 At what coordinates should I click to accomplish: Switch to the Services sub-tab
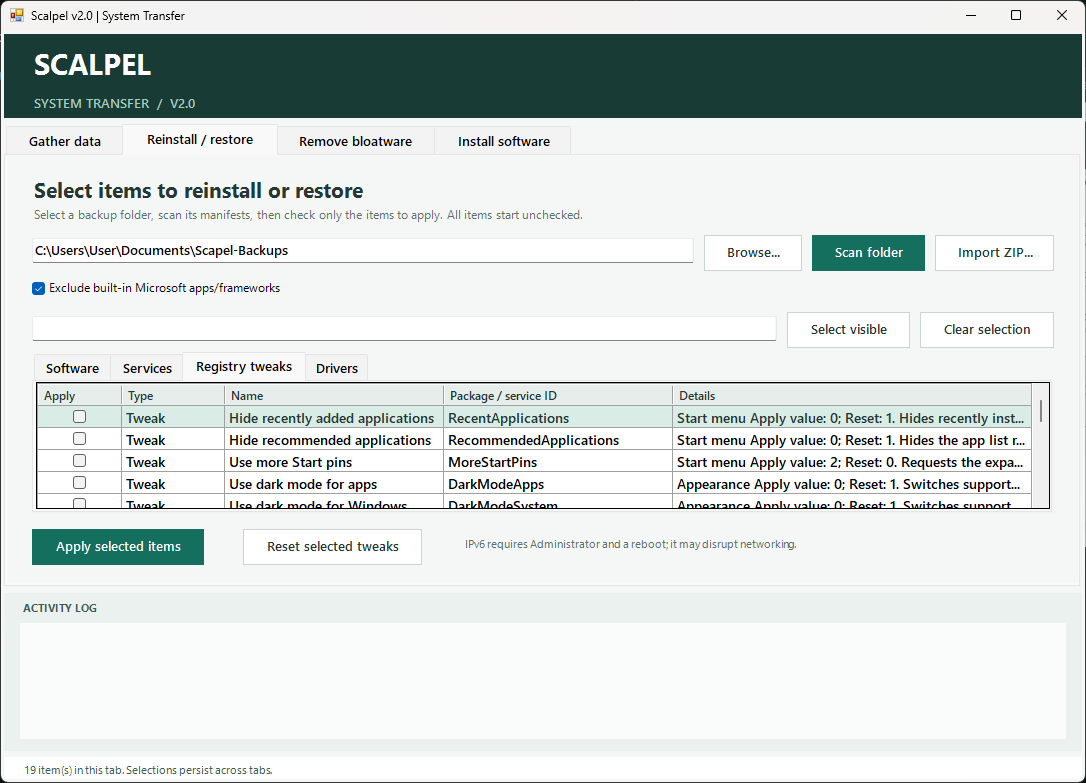click(147, 368)
